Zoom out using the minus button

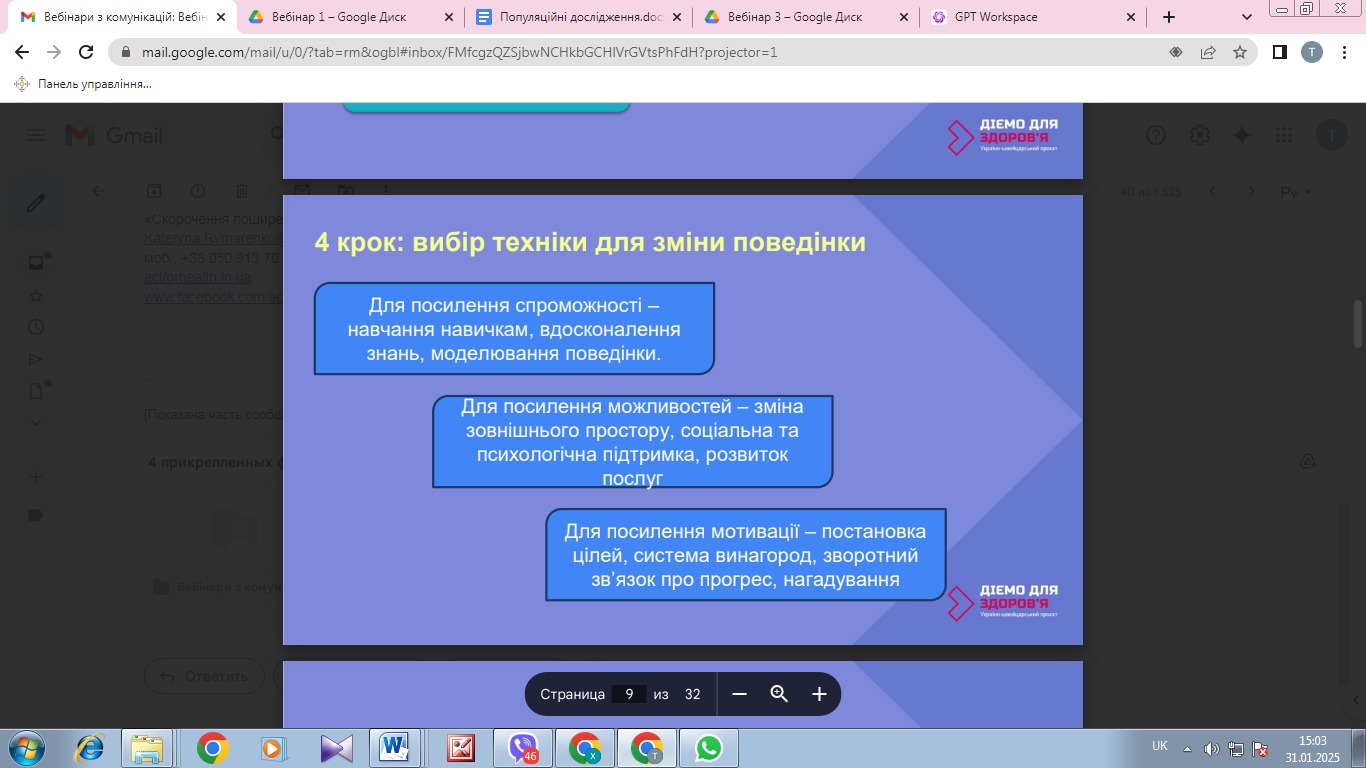(x=740, y=694)
